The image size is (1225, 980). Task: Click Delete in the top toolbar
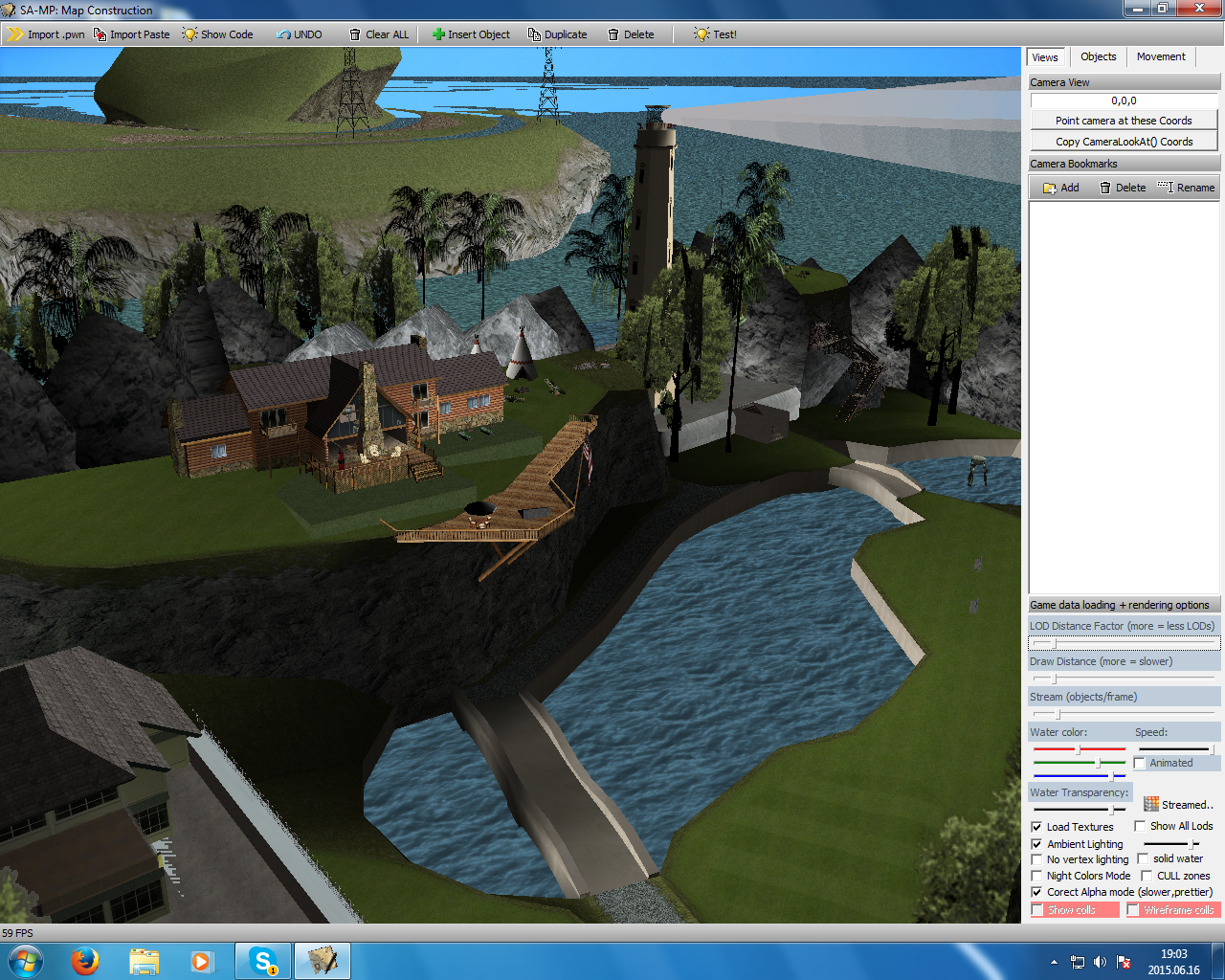tap(631, 34)
